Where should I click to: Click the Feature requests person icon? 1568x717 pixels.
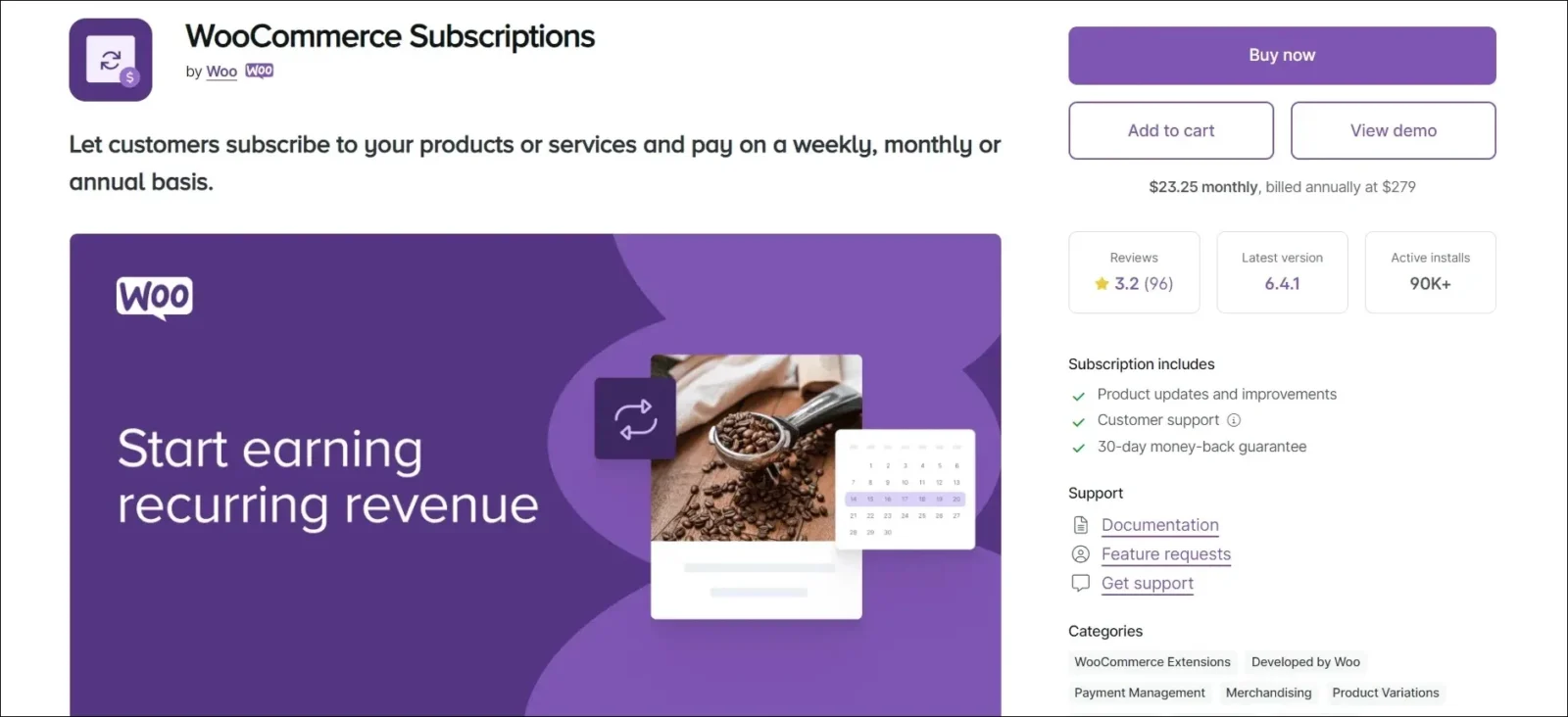tap(1080, 553)
